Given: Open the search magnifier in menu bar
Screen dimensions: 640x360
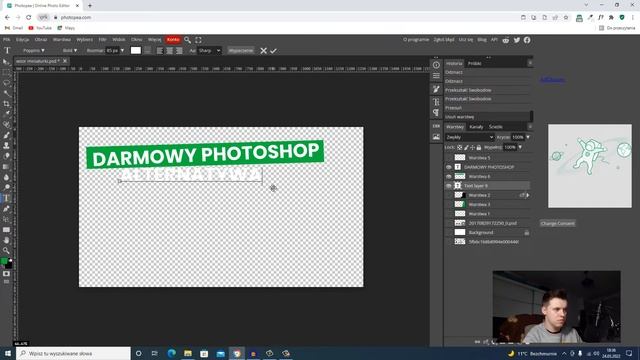Looking at the screenshot, I should [187, 40].
